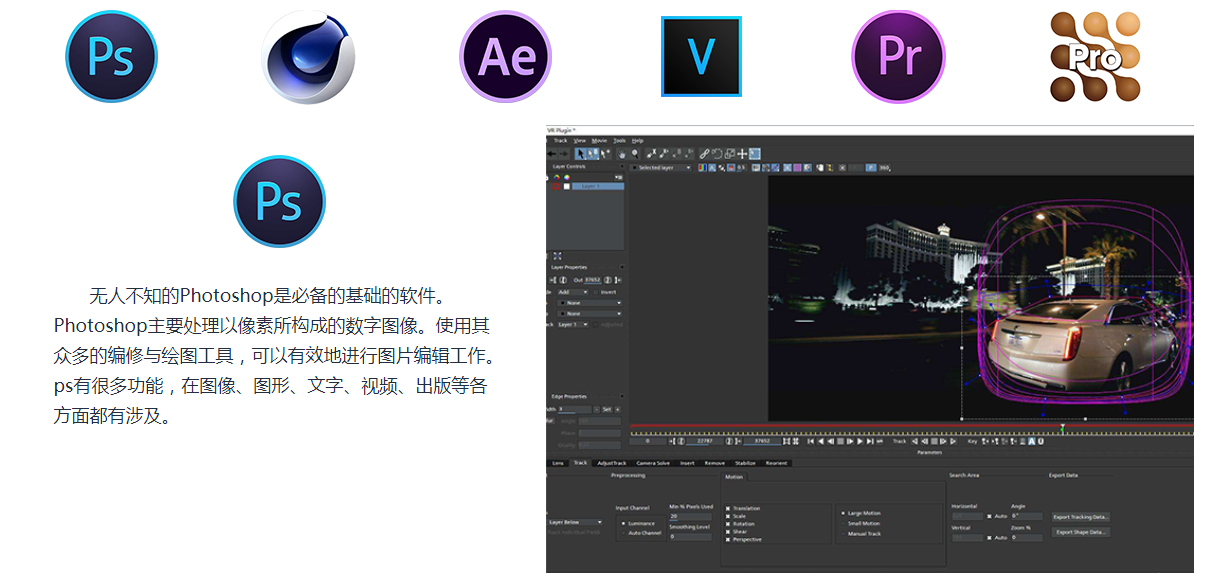Select the add point tool beside pointer tools
The image size is (1207, 585).
[605, 154]
